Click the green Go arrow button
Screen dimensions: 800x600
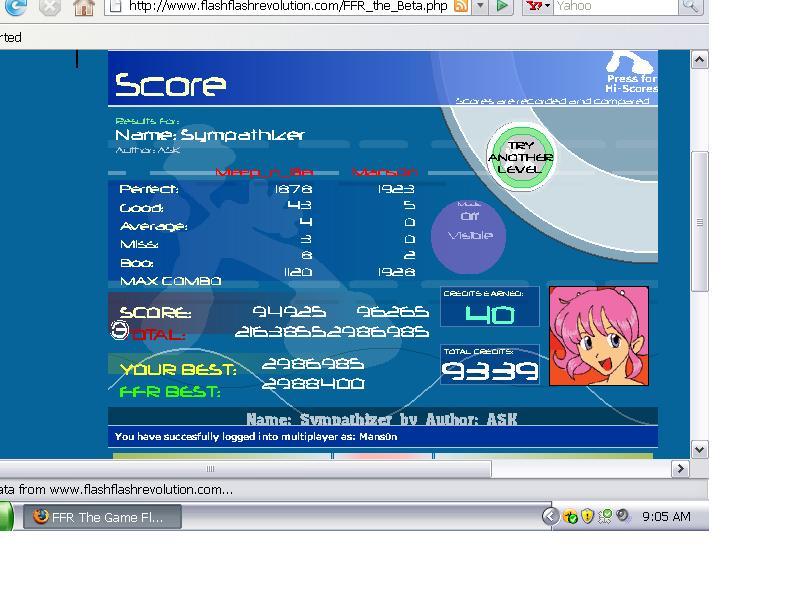[x=502, y=6]
